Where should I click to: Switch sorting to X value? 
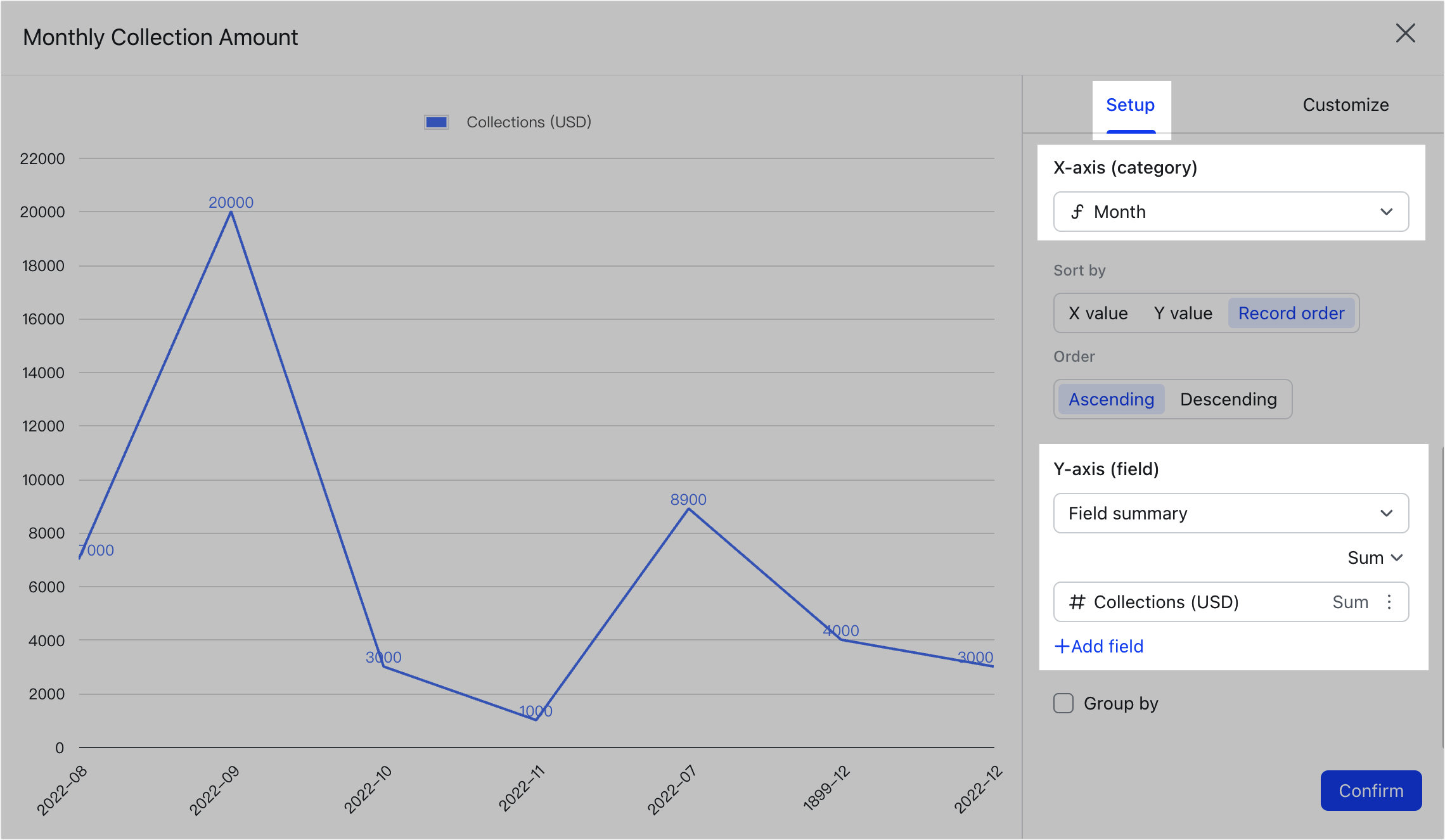(1097, 313)
